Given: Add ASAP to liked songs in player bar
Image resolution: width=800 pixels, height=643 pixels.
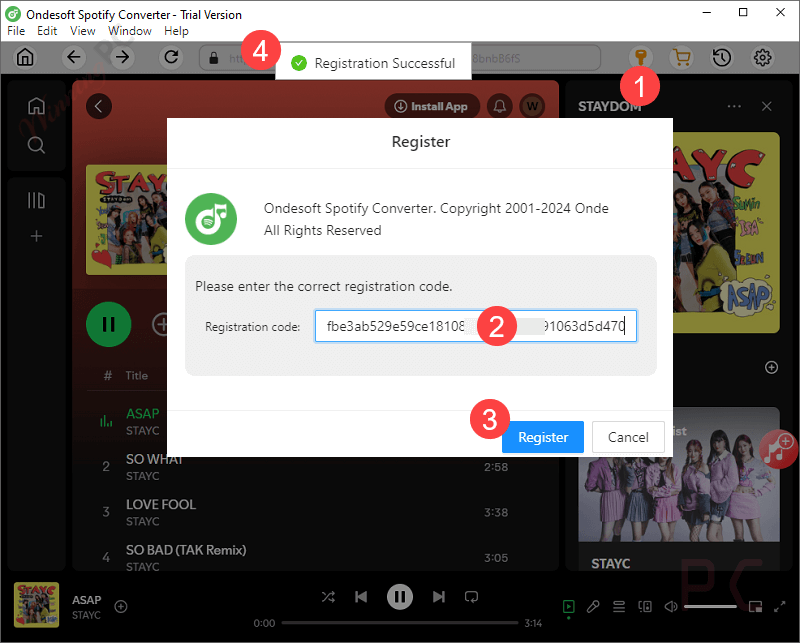Looking at the screenshot, I should (x=121, y=606).
